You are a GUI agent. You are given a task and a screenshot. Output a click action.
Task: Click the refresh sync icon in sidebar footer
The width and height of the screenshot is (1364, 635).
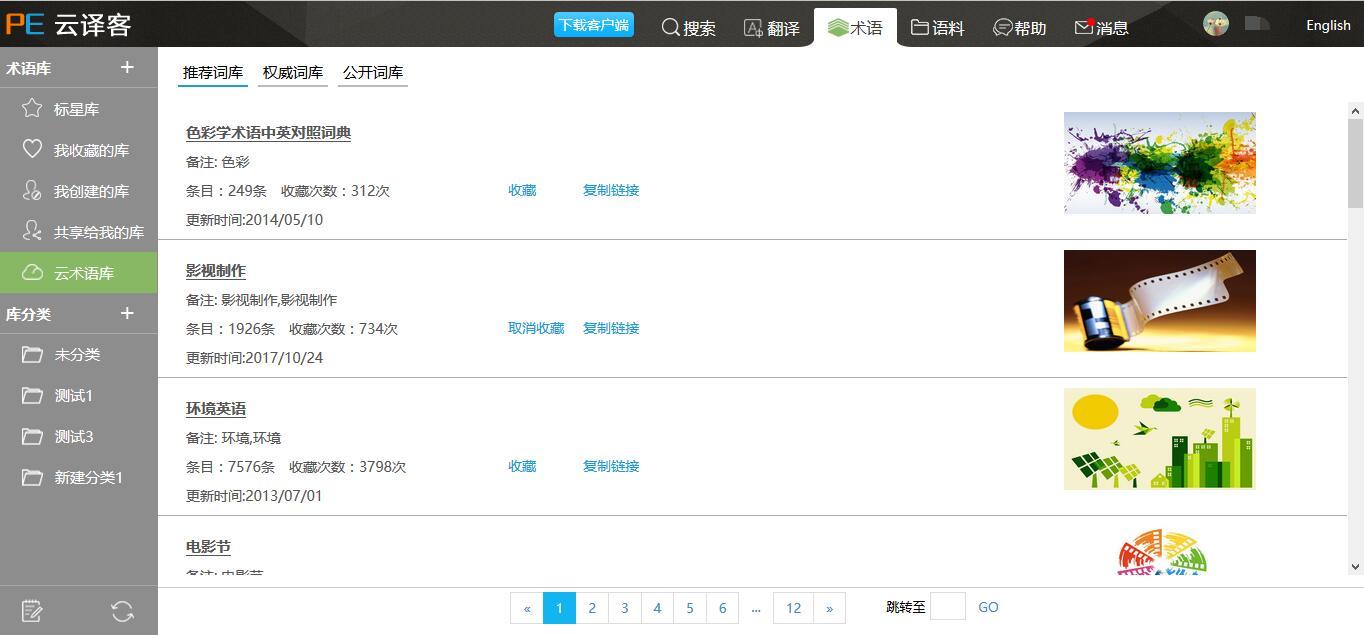(122, 611)
